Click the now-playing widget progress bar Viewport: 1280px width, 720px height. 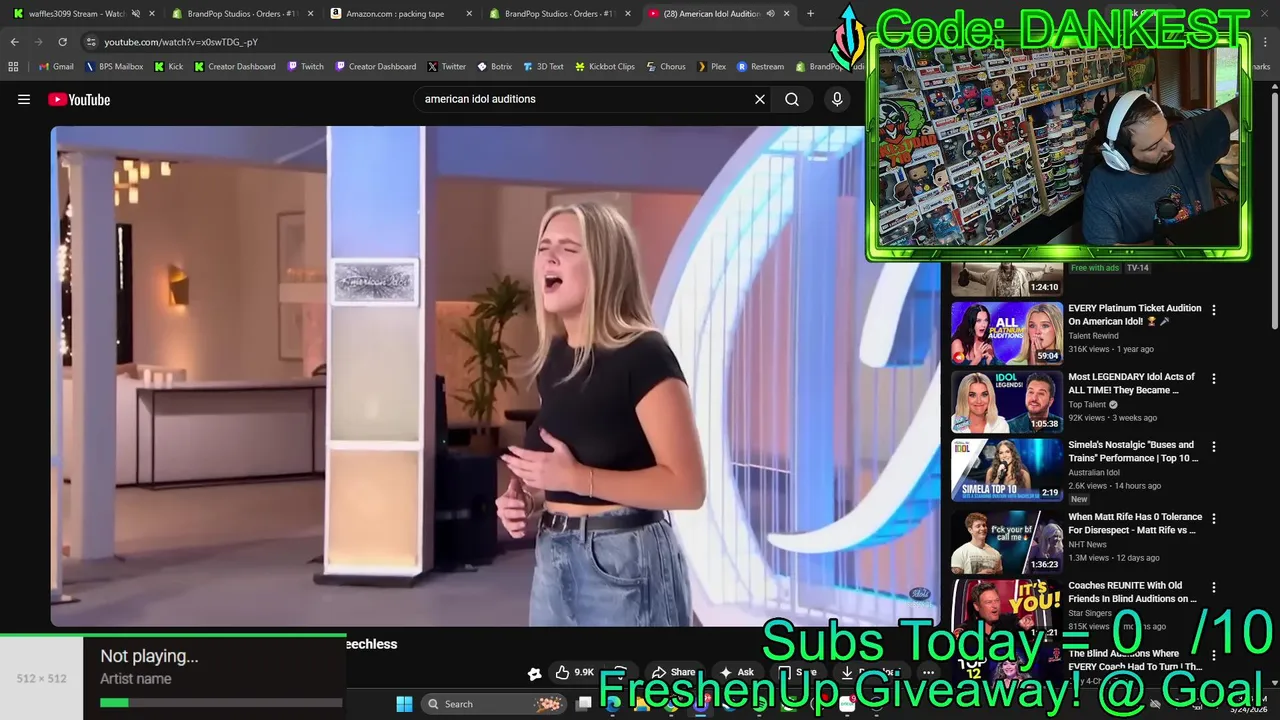(221, 703)
